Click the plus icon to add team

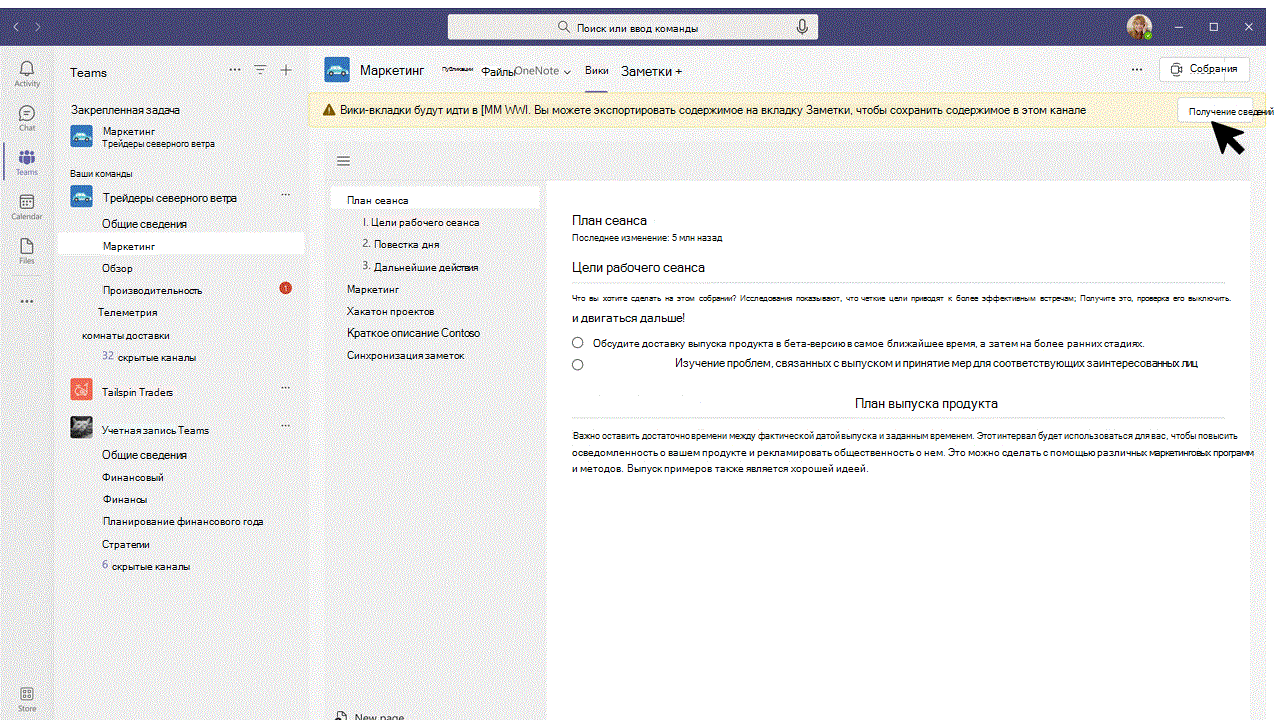click(286, 70)
